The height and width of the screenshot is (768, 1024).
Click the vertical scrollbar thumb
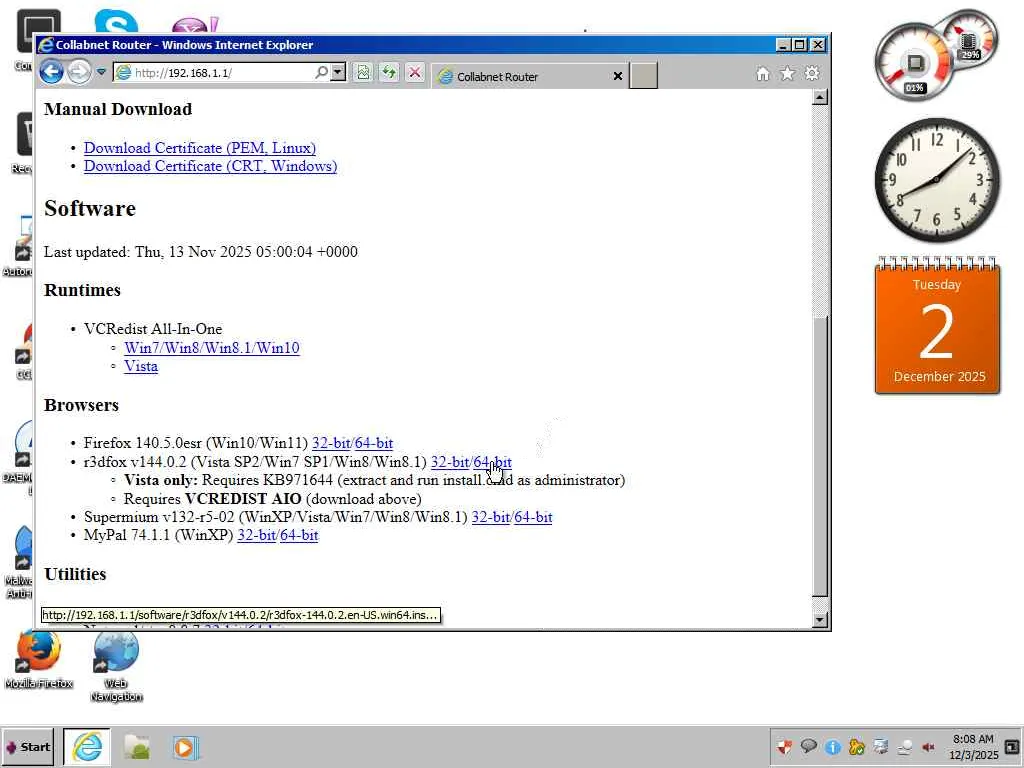click(820, 455)
